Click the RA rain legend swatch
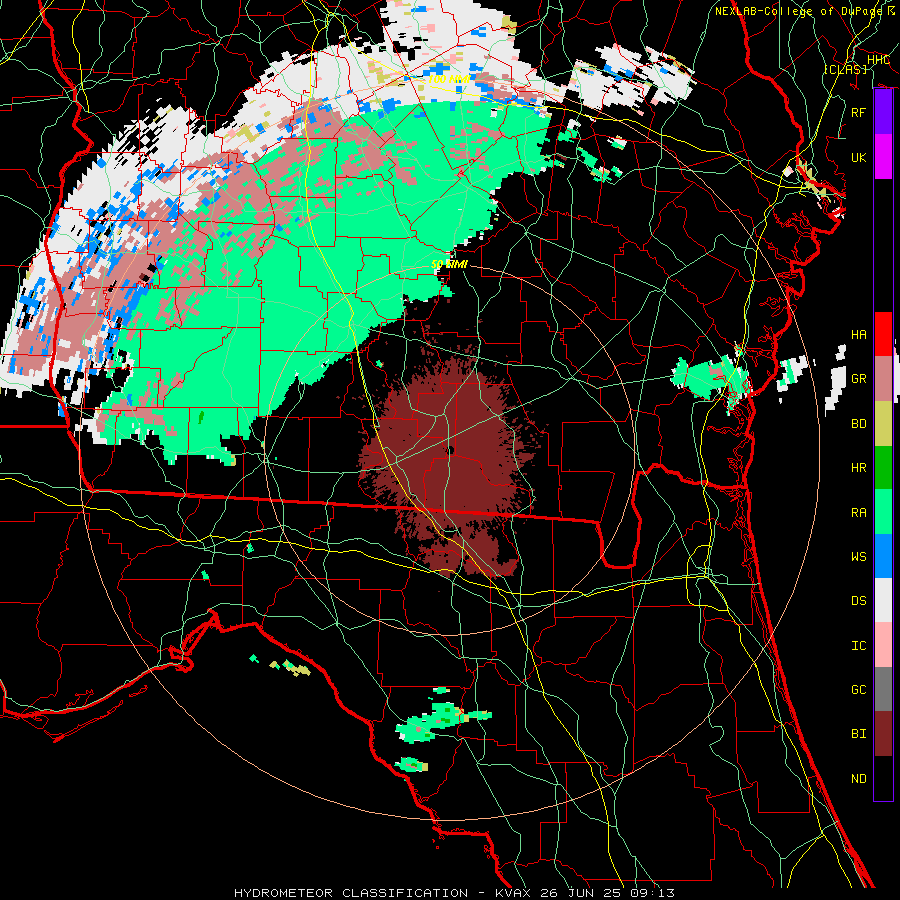Image resolution: width=900 pixels, height=900 pixels. point(883,512)
